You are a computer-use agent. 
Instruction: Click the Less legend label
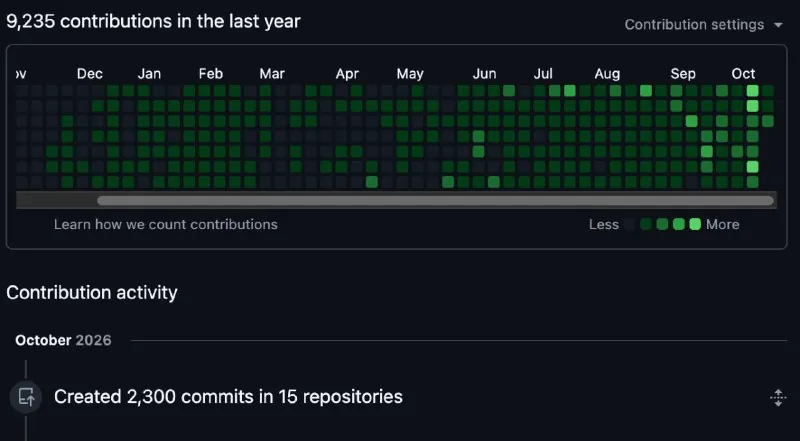[x=604, y=225]
